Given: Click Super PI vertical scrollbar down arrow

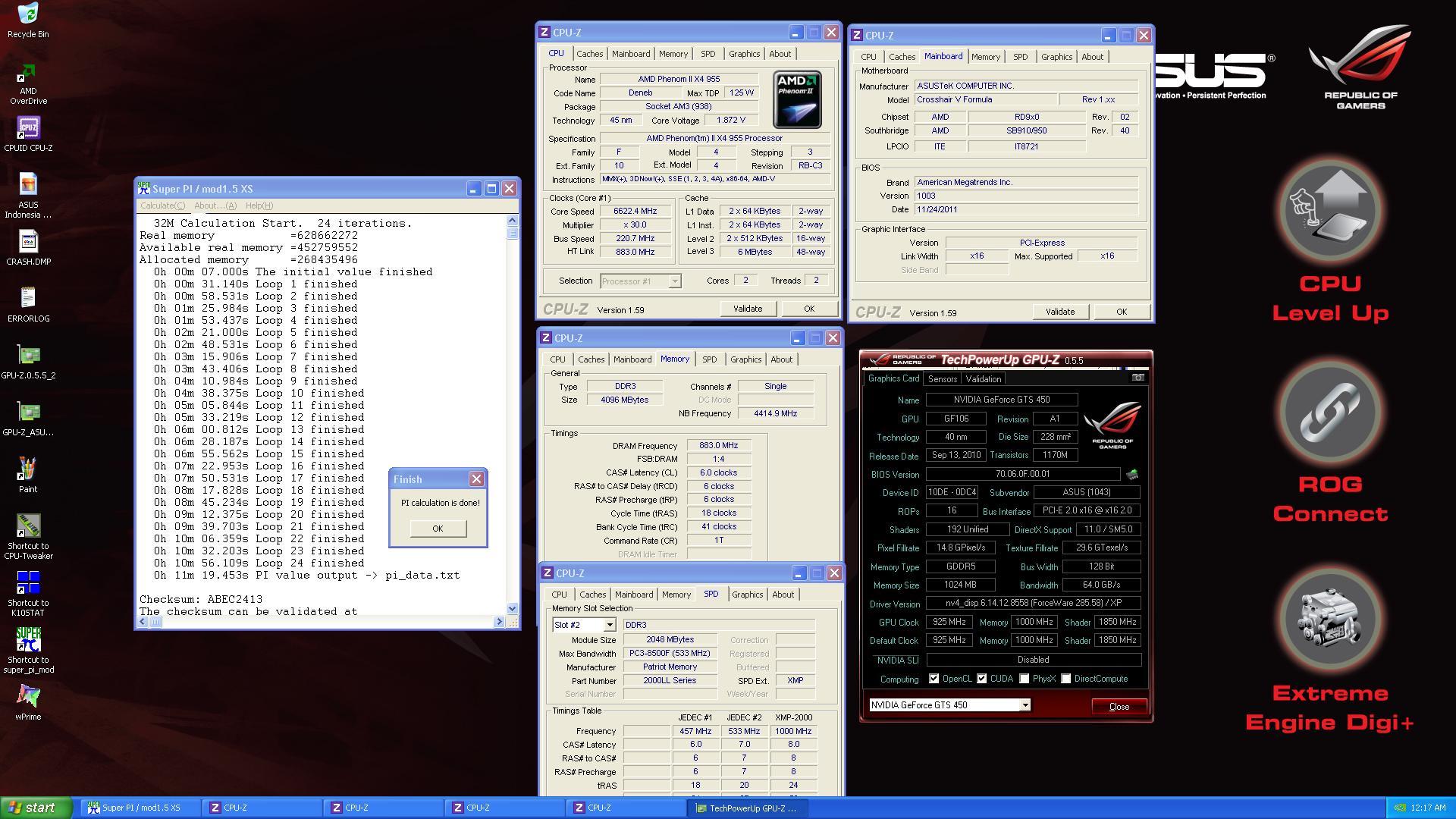Looking at the screenshot, I should point(512,608).
